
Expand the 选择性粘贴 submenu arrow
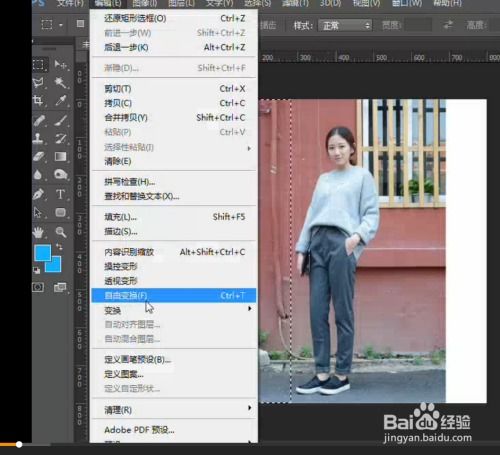249,148
